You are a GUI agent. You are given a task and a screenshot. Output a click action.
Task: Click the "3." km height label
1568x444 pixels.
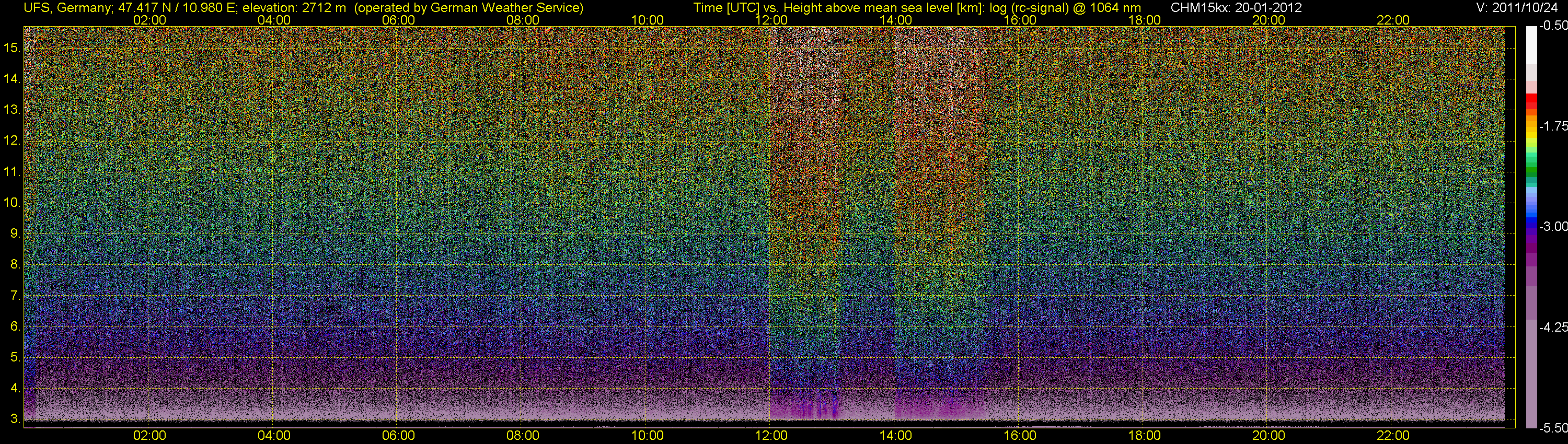coord(15,419)
